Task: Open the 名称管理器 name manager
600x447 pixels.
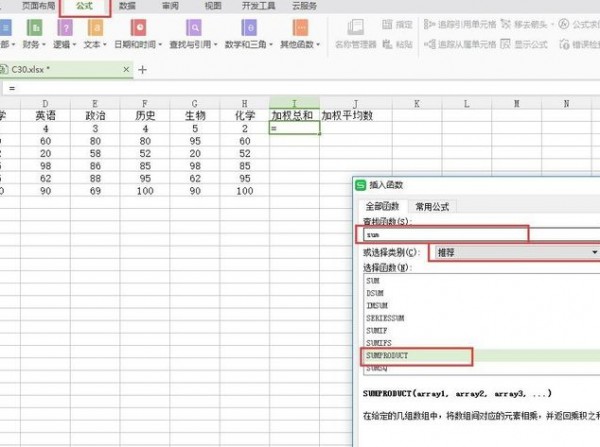Action: click(x=356, y=34)
